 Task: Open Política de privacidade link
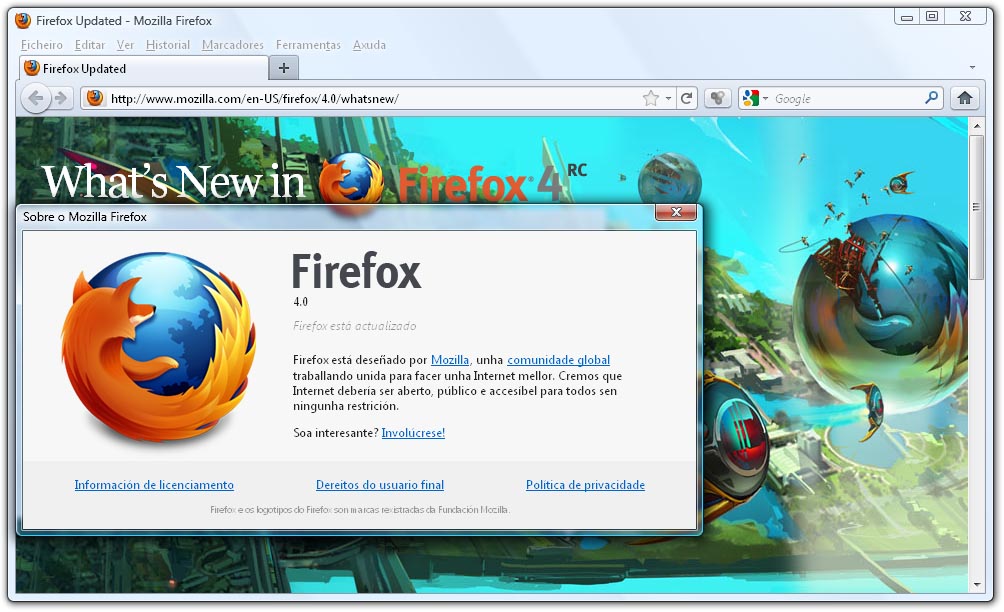tap(585, 485)
